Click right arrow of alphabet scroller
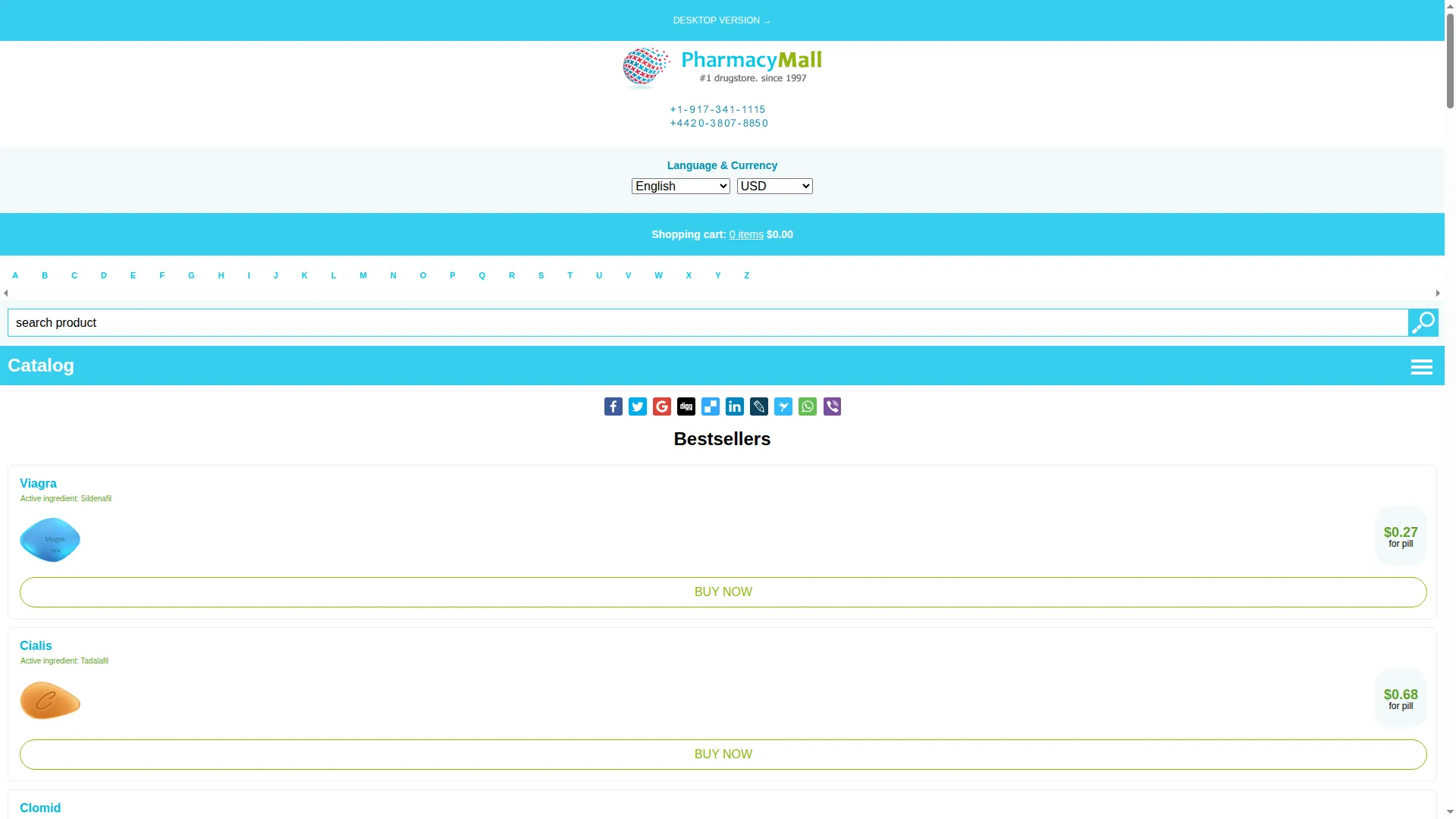Image resolution: width=1456 pixels, height=819 pixels. (x=1437, y=293)
